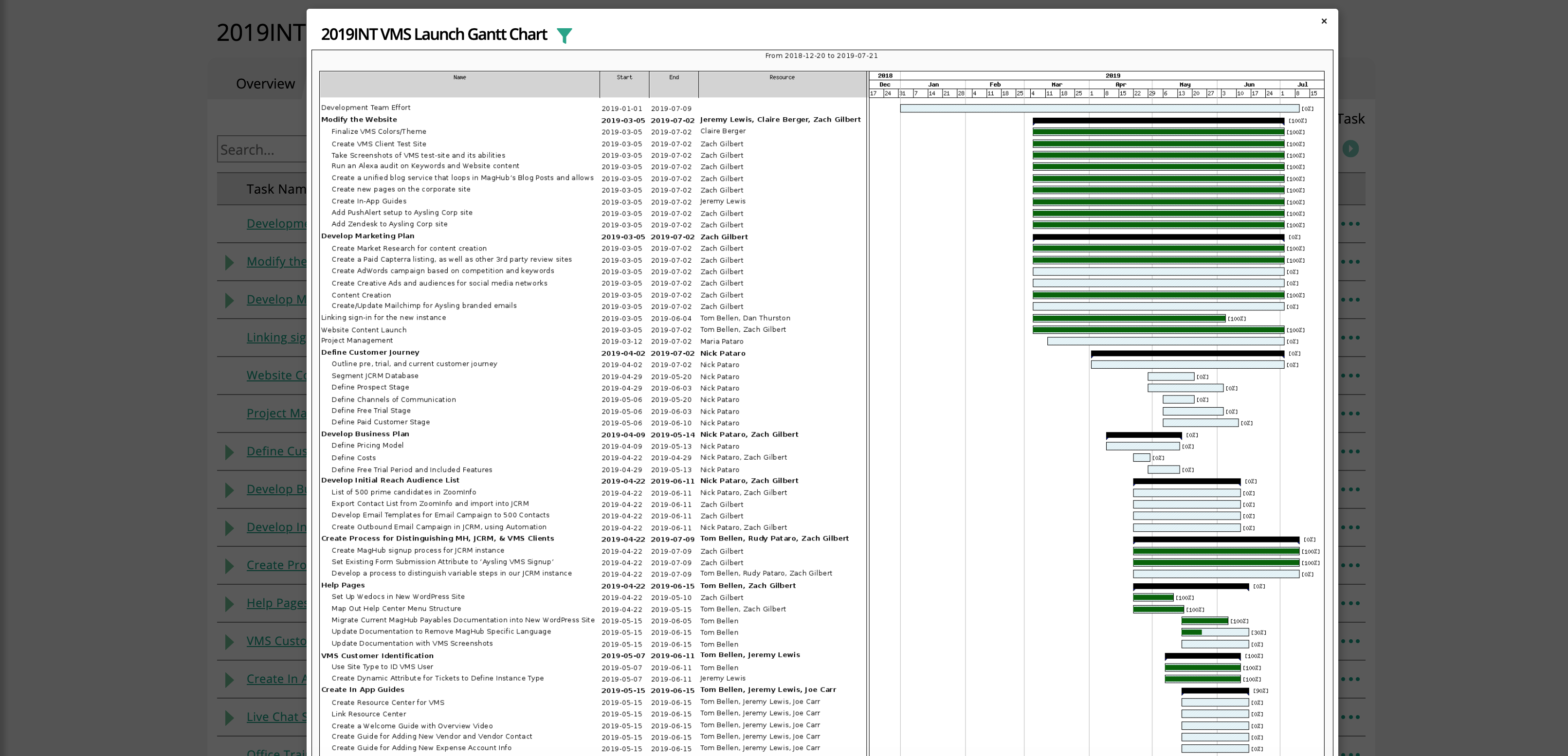Expand the Define Cus task row triangle
Viewport: 1568px width, 756px height.
pyautogui.click(x=230, y=451)
